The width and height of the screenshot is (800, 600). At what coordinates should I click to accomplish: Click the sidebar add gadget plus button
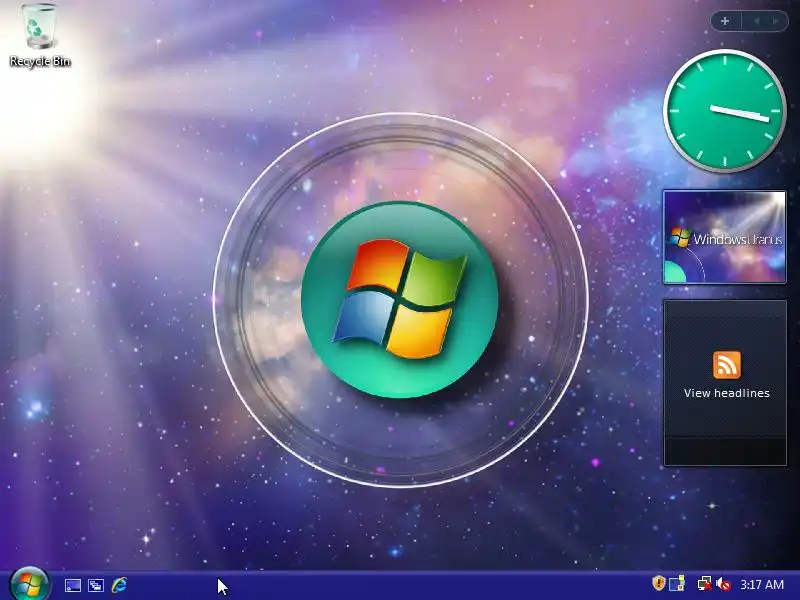point(725,21)
